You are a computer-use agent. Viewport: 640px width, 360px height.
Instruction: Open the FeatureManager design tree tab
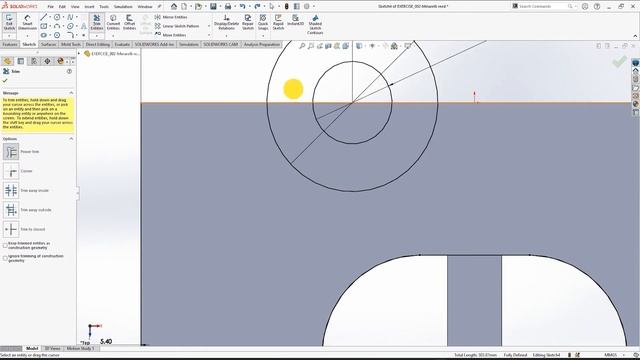click(7, 61)
